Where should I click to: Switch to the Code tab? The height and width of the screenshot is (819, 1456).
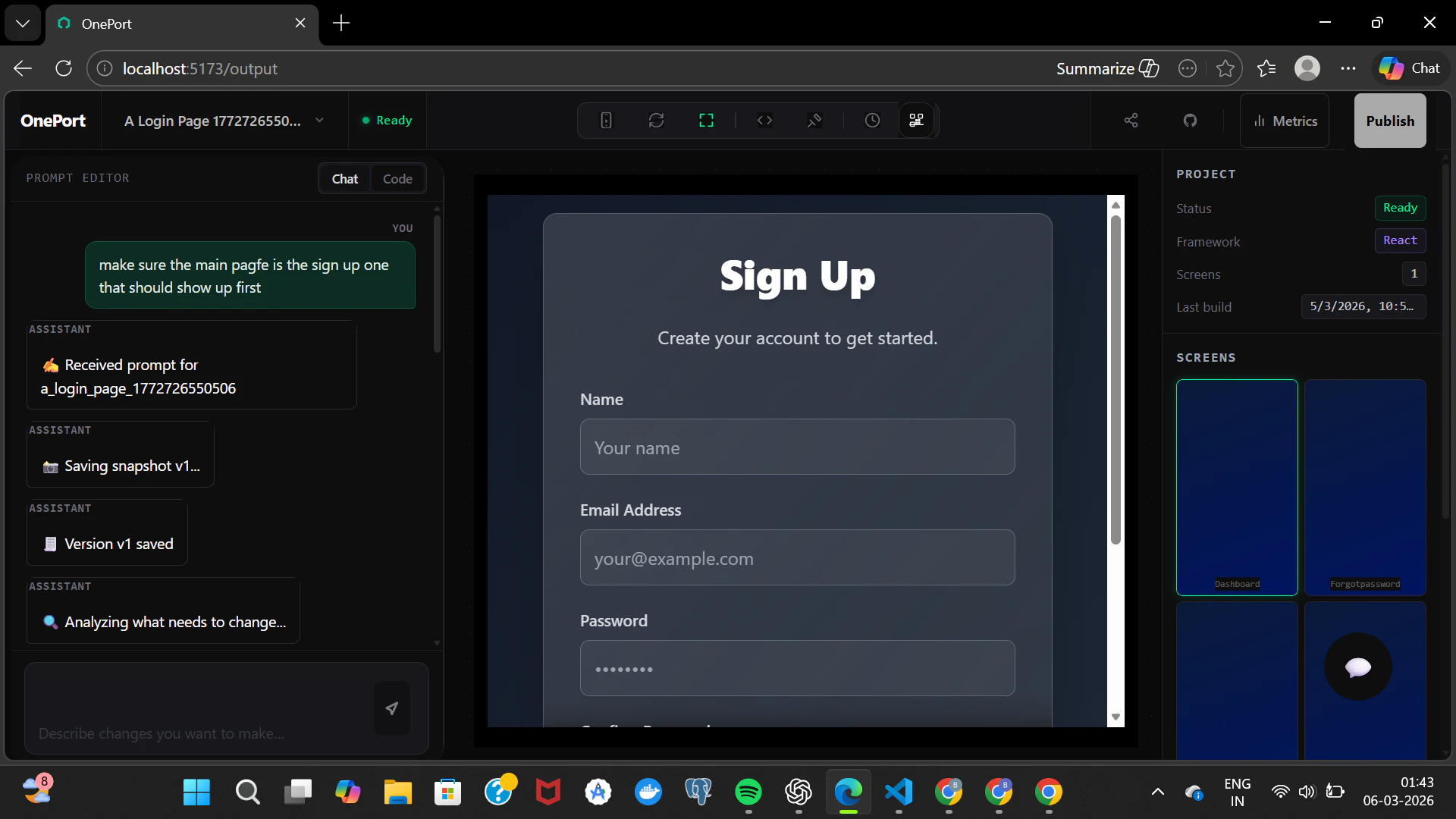[x=397, y=179]
